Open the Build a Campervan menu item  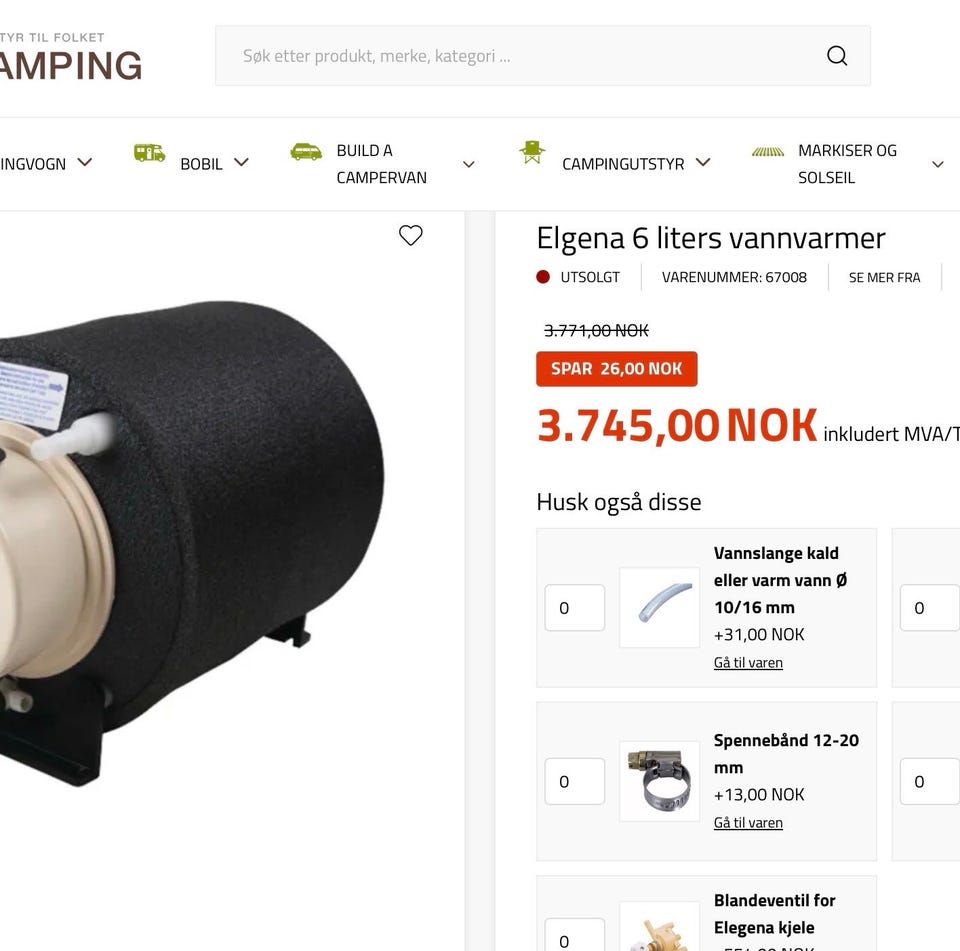click(381, 164)
